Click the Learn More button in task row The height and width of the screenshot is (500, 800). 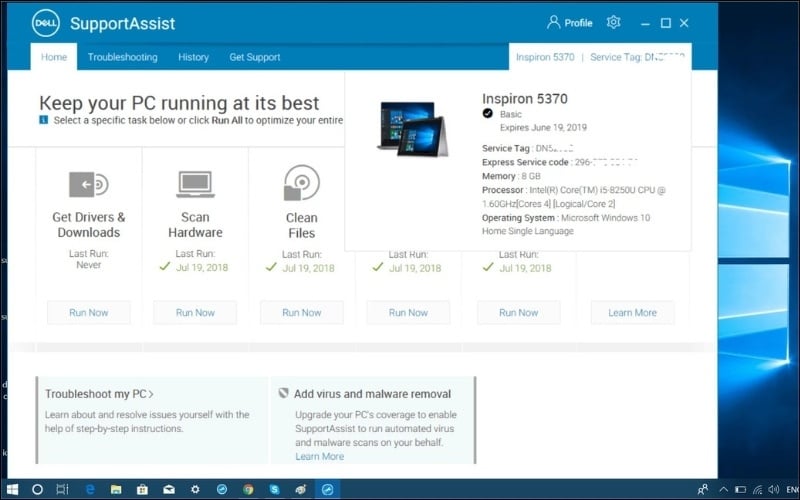(x=633, y=312)
